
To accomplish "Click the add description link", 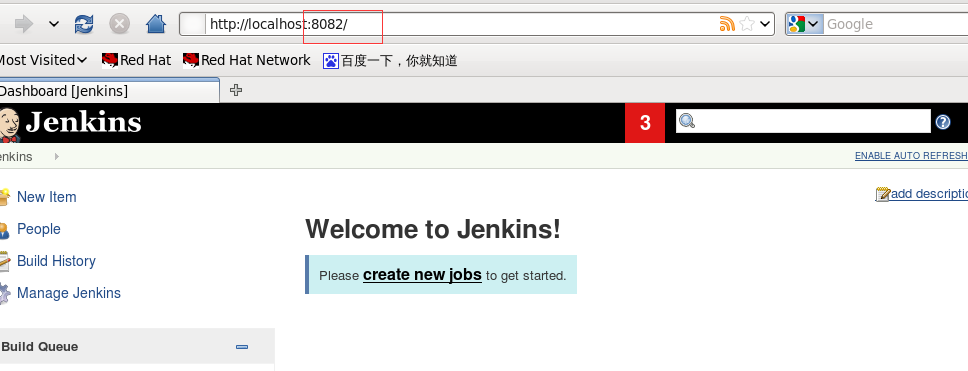I will (929, 194).
